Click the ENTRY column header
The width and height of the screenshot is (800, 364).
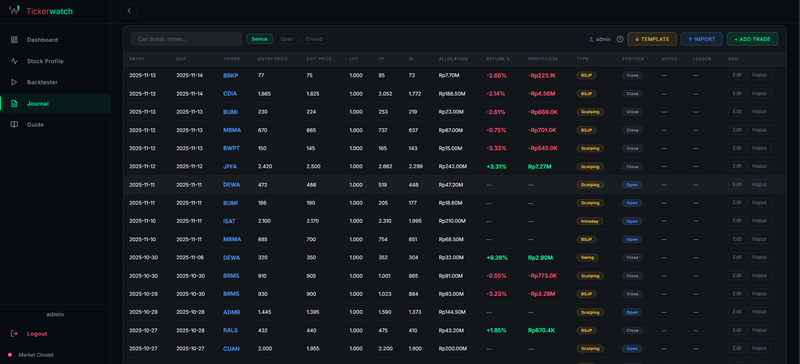136,59
